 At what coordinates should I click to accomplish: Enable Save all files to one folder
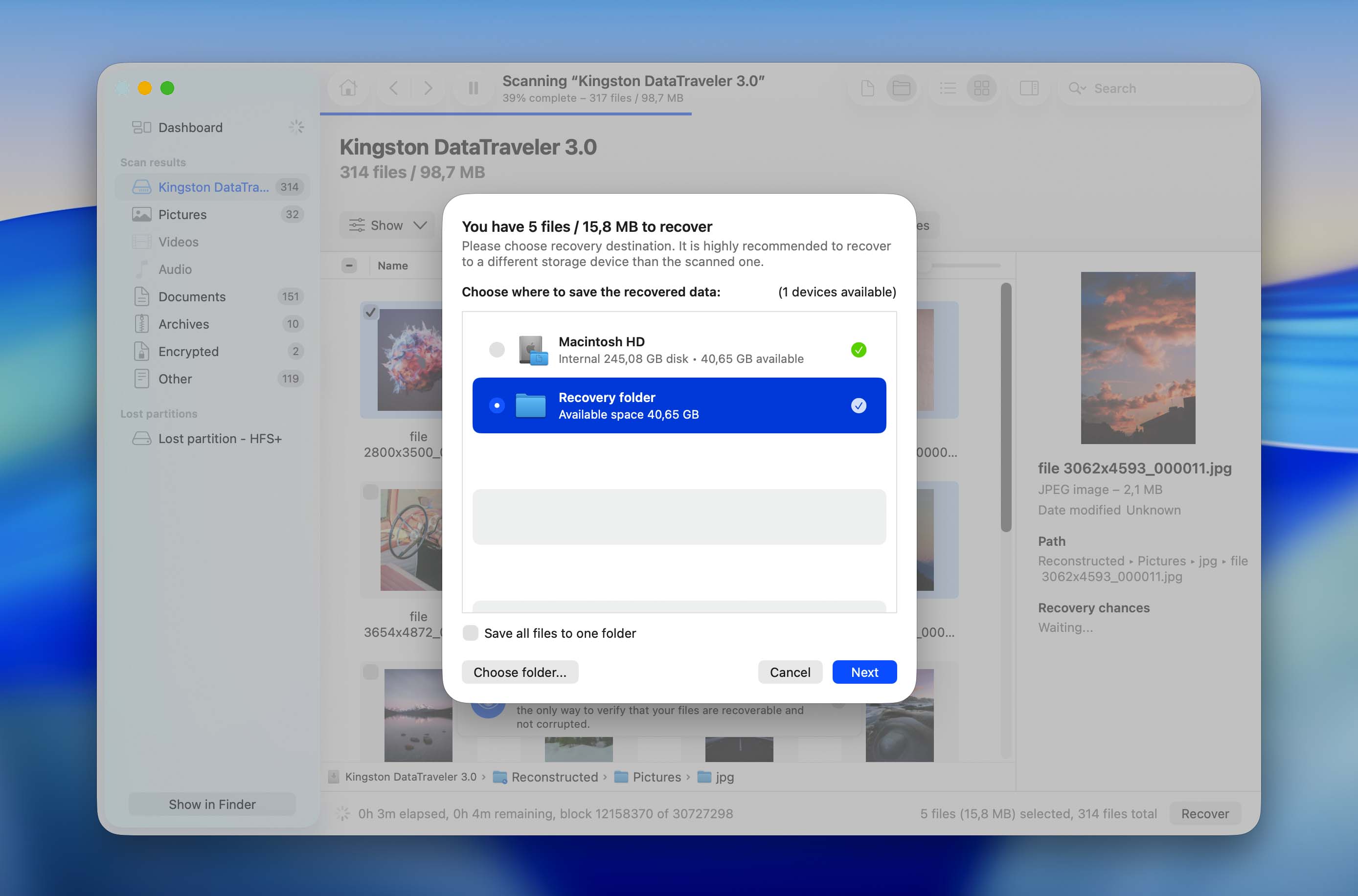471,632
